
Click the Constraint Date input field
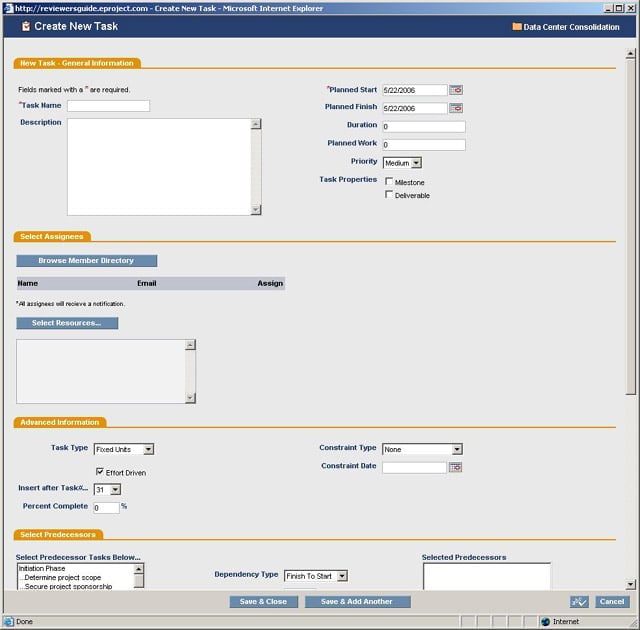[x=414, y=467]
